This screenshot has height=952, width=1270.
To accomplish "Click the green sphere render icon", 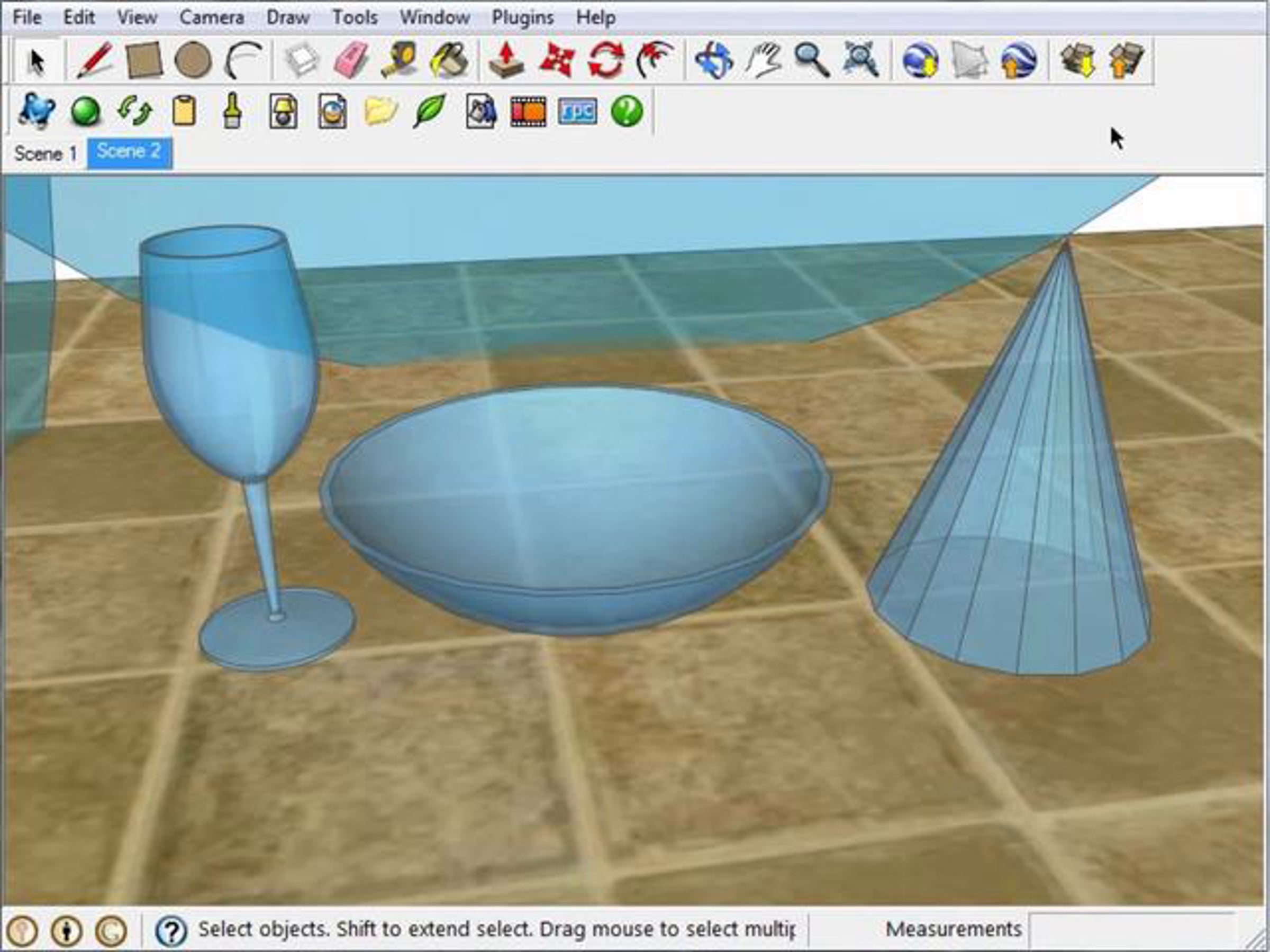I will tap(86, 111).
